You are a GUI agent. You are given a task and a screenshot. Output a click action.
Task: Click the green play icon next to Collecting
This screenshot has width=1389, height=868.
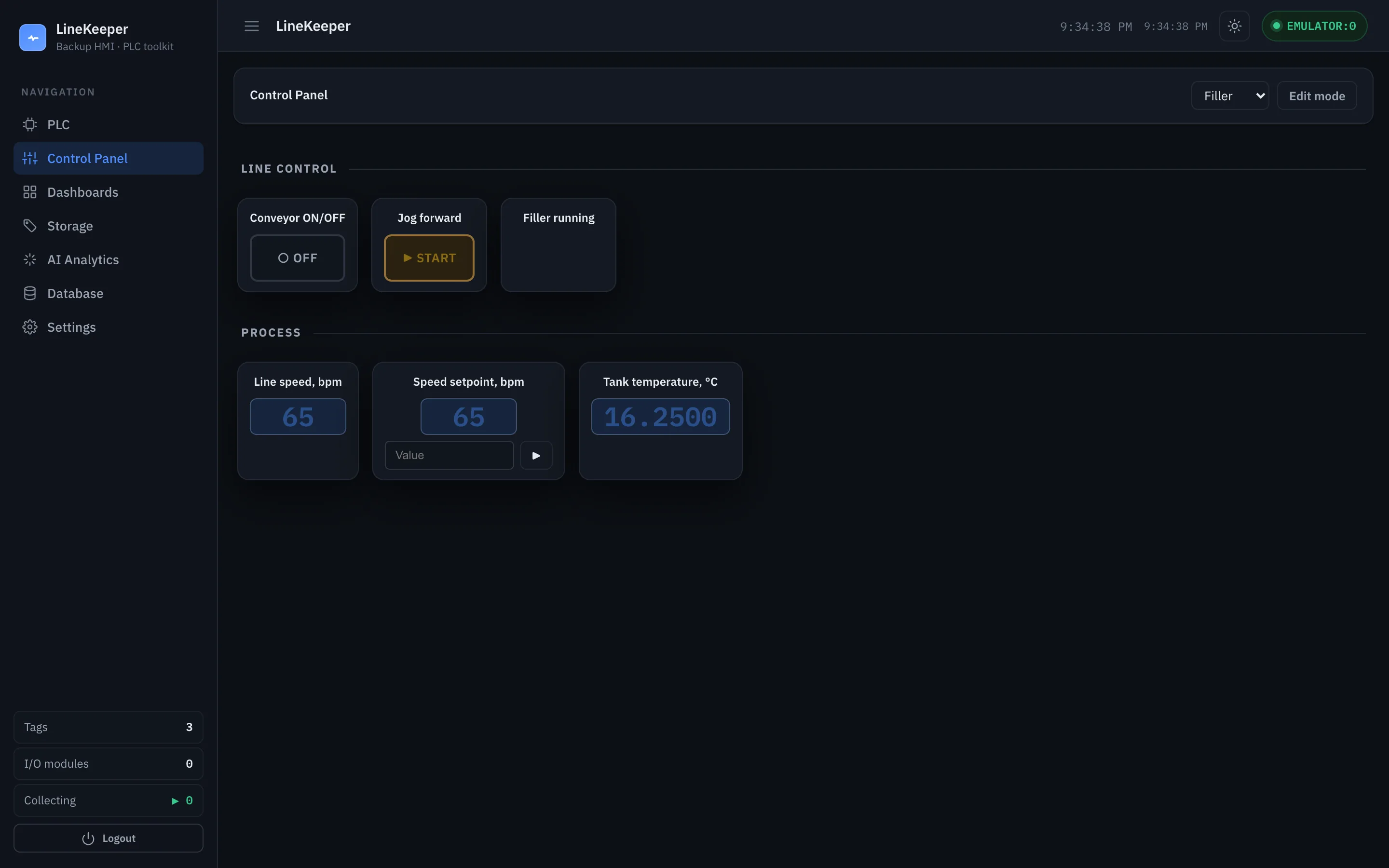[175, 801]
